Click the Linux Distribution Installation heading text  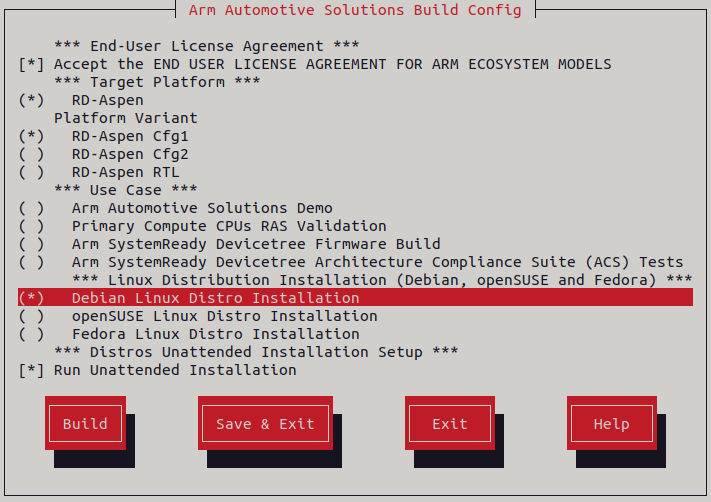click(x=382, y=280)
